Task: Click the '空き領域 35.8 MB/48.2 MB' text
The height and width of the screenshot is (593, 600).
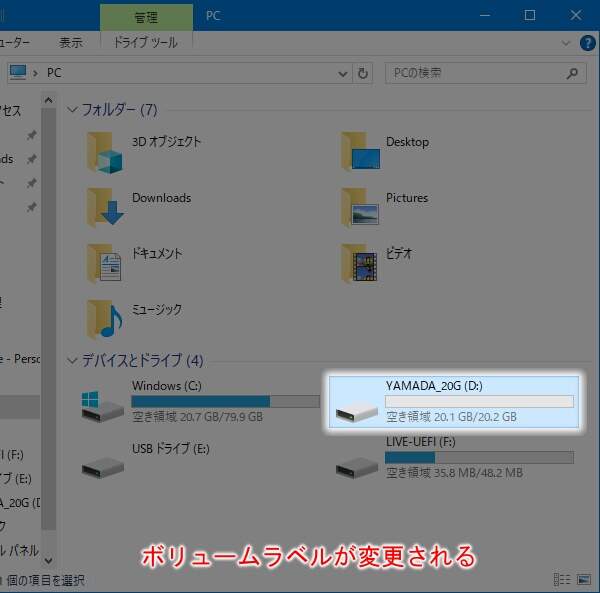Action: point(454,473)
